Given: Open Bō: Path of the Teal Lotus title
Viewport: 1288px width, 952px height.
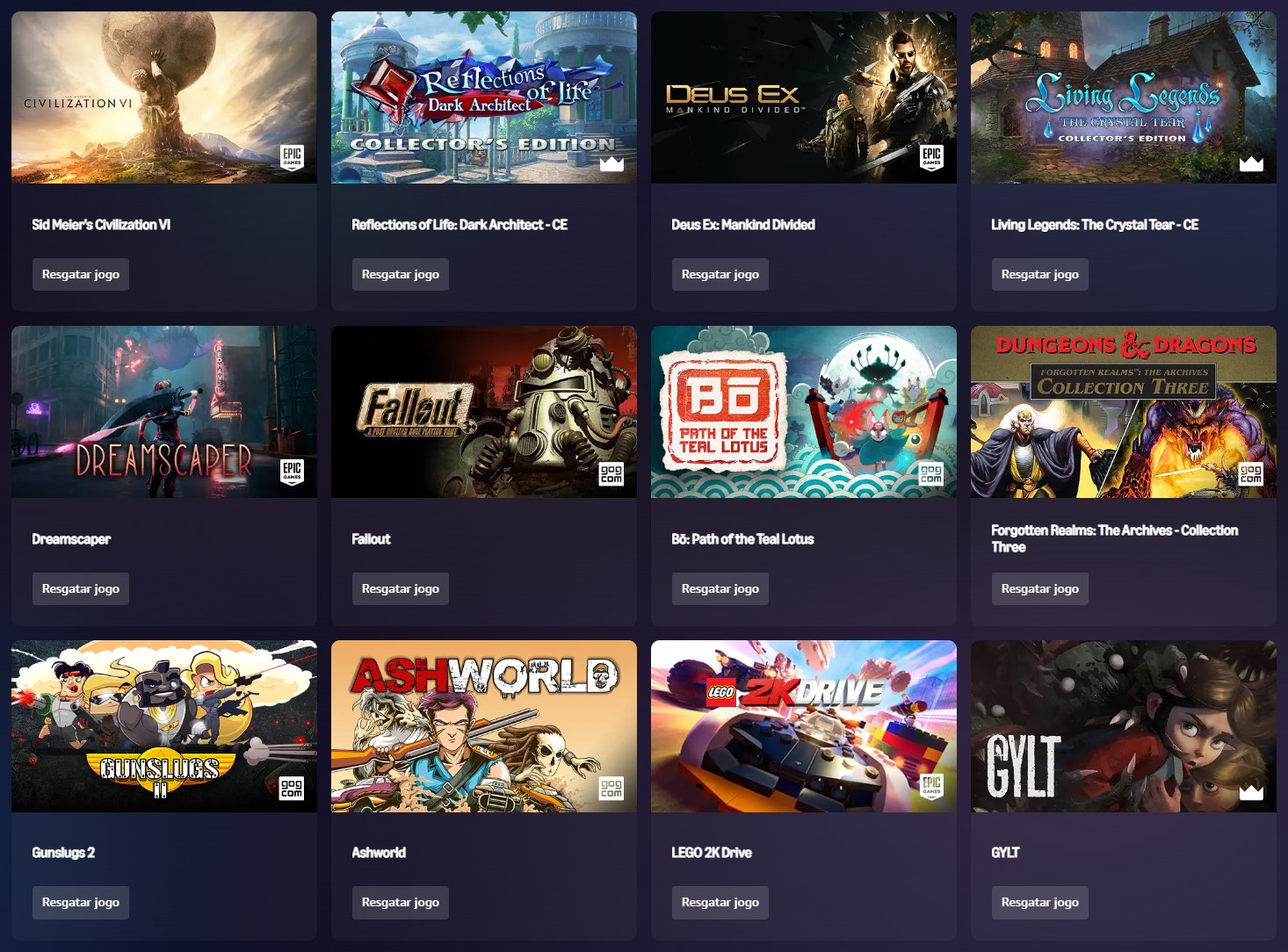Looking at the screenshot, I should pyautogui.click(x=742, y=539).
